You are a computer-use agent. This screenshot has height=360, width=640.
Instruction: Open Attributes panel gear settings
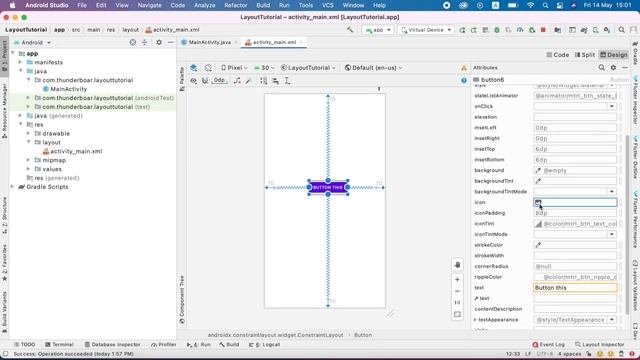[x=613, y=68]
